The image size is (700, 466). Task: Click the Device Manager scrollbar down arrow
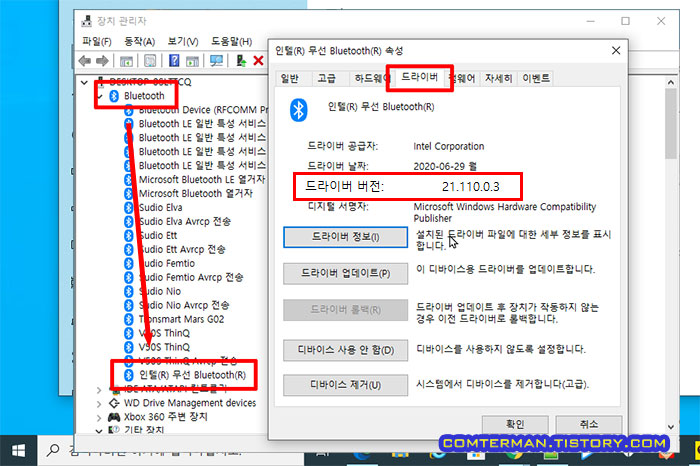tap(671, 426)
